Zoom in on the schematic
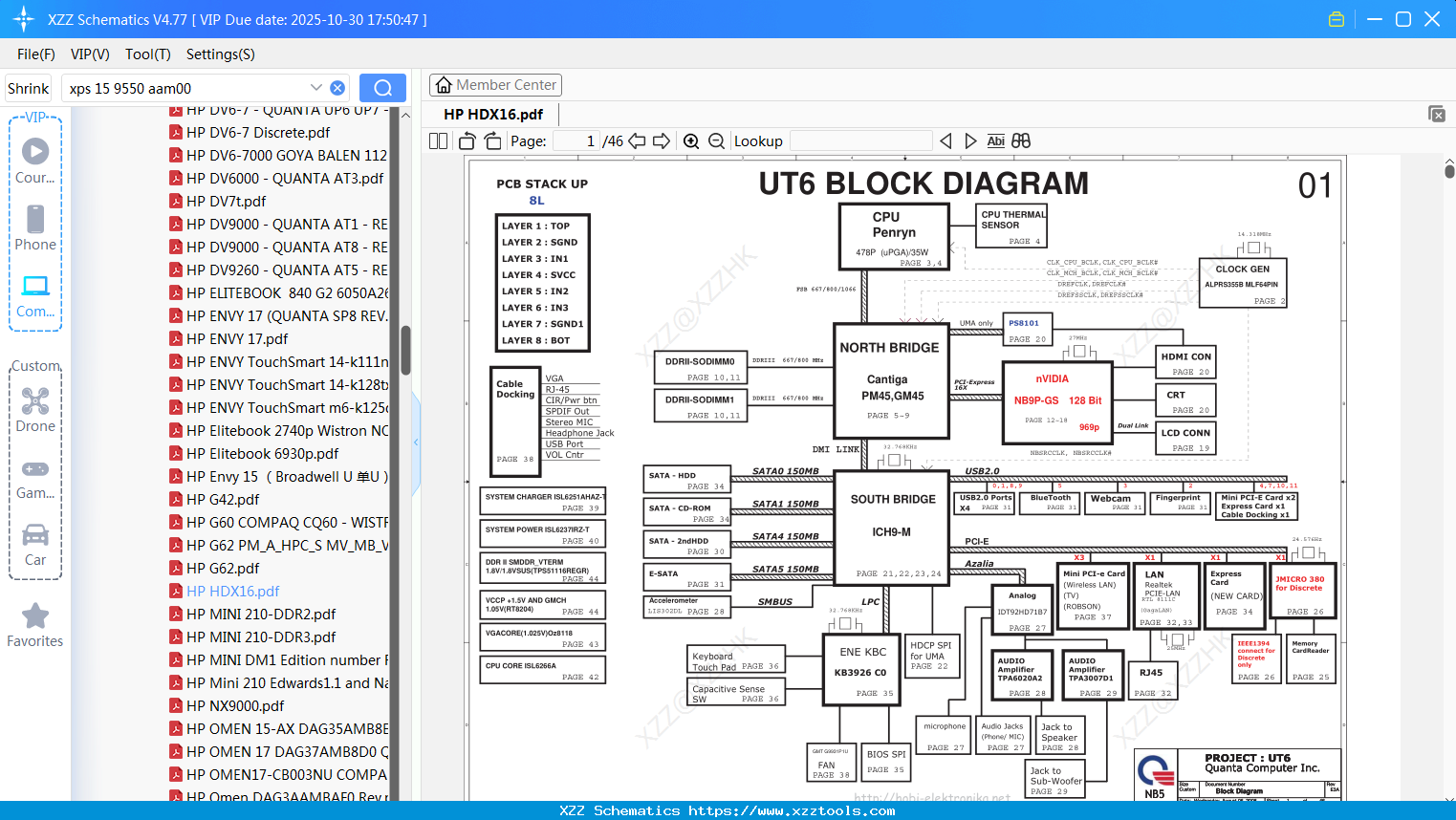Image resolution: width=1456 pixels, height=820 pixels. 691,140
